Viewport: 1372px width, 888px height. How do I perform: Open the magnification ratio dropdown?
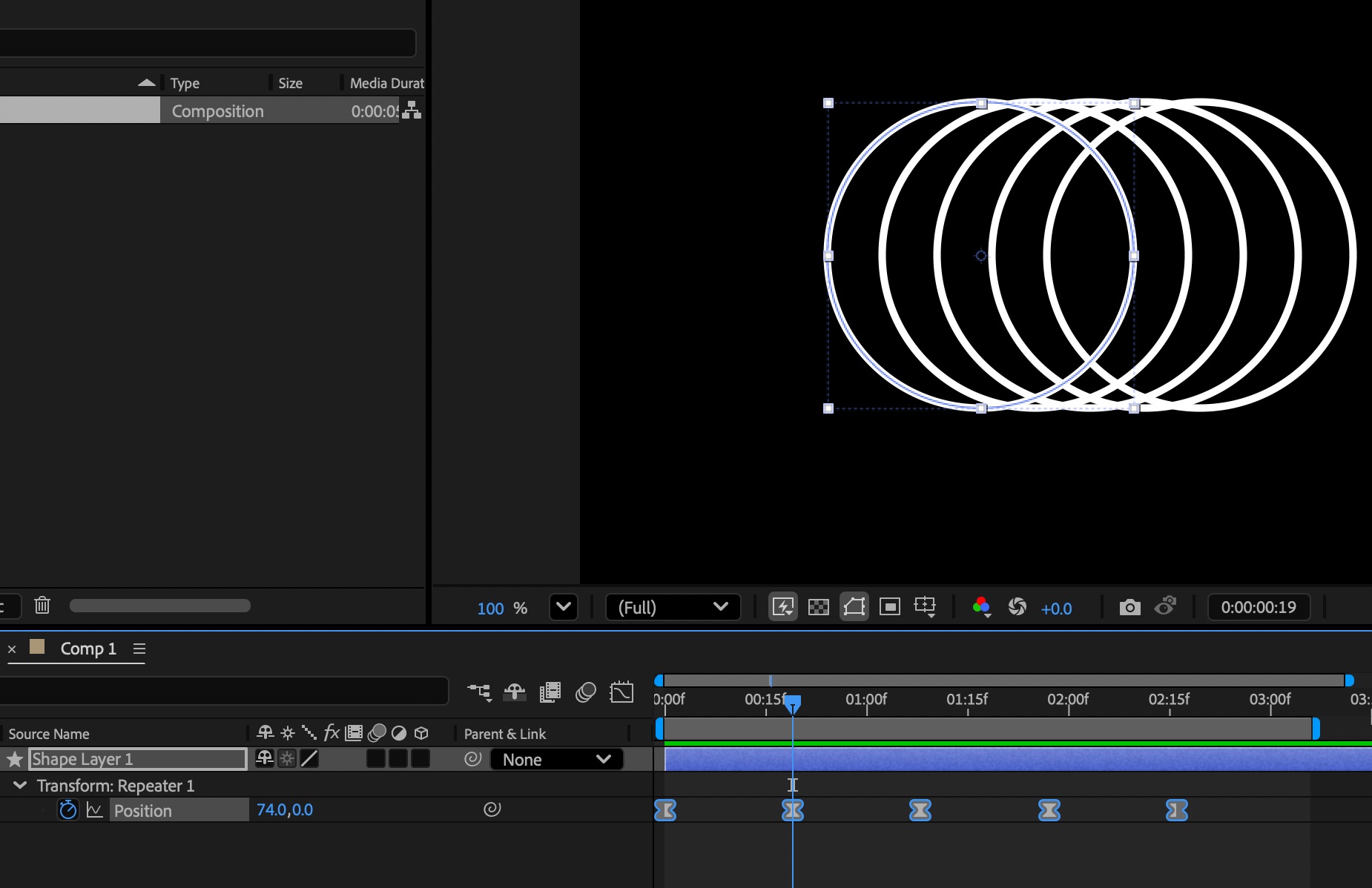pyautogui.click(x=564, y=608)
